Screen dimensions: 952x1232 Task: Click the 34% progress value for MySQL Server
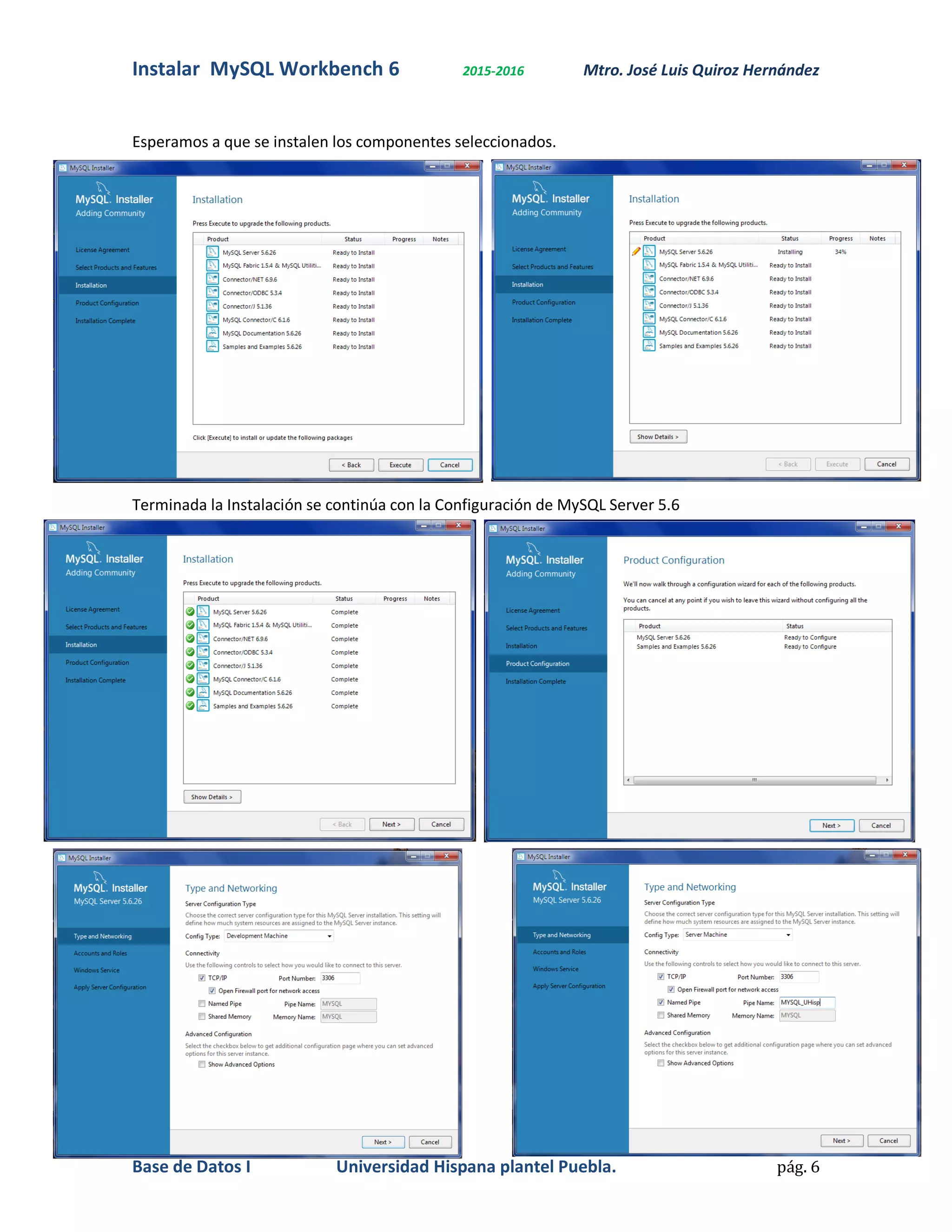840,252
